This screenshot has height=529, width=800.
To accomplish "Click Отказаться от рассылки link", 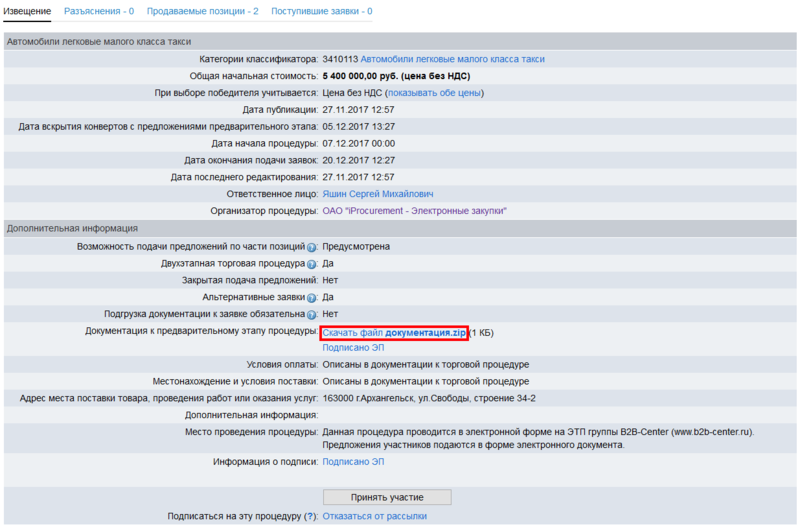I will (x=374, y=516).
